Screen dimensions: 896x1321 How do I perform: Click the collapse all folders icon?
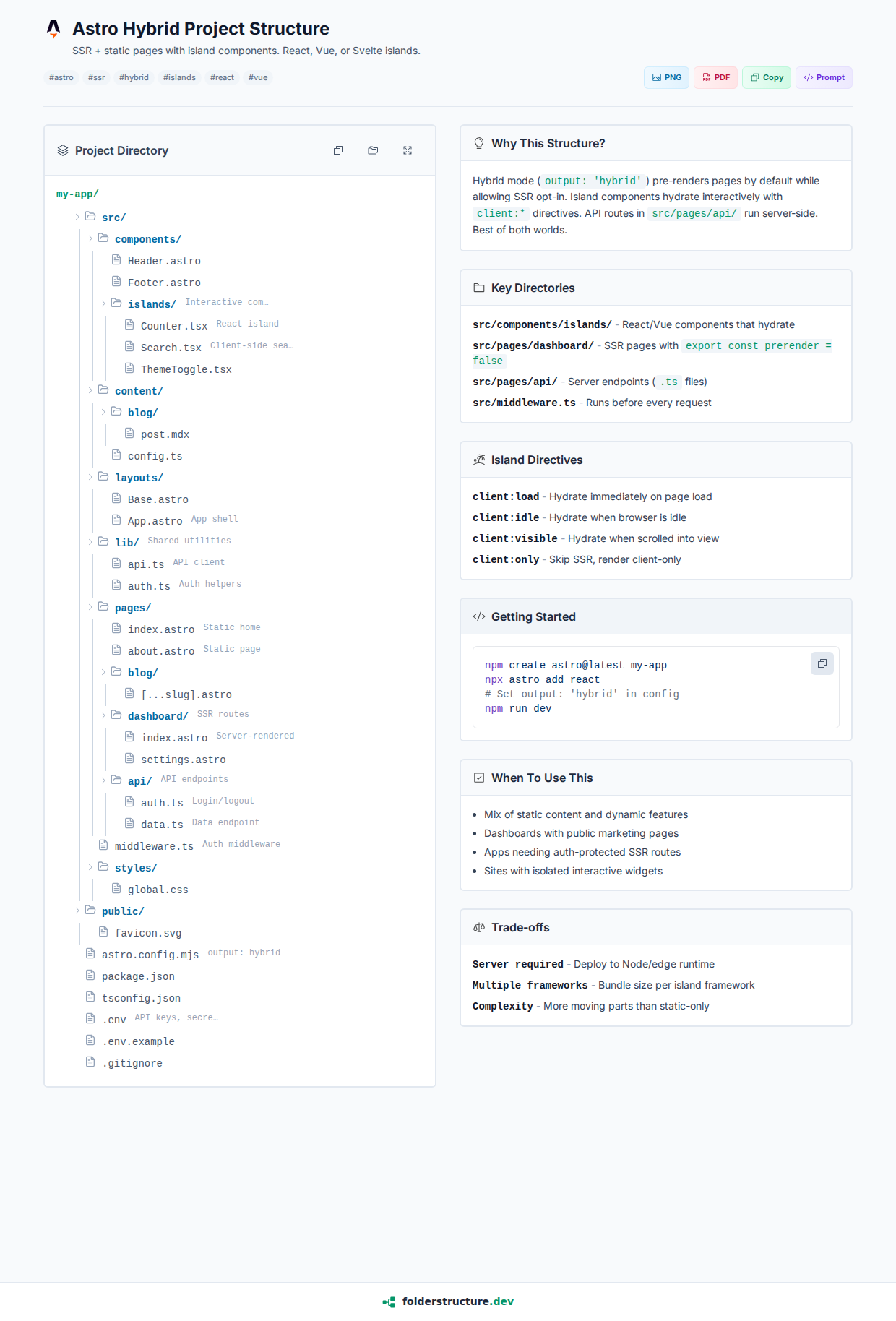tap(373, 150)
